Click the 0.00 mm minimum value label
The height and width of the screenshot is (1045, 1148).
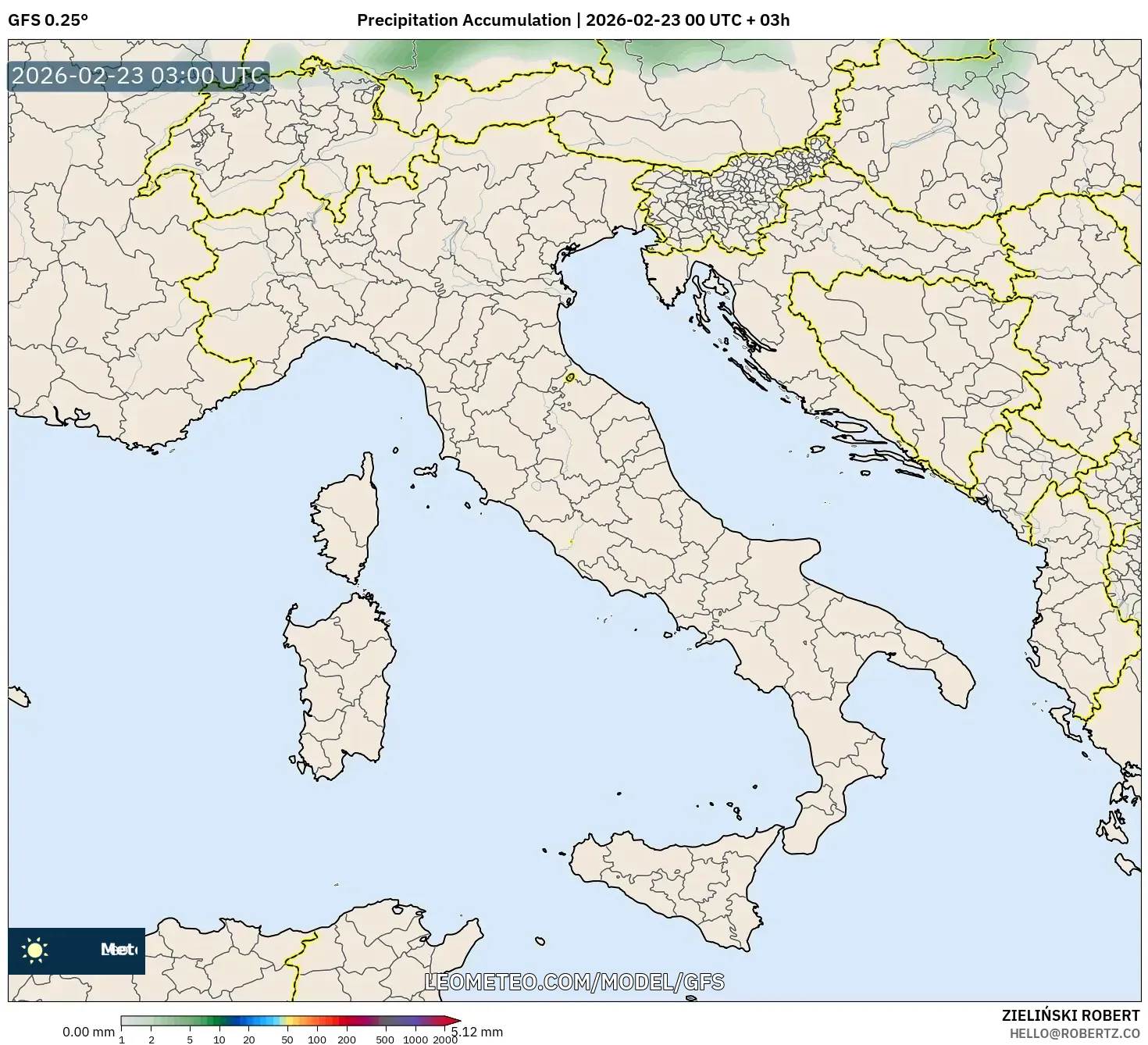88,1033
